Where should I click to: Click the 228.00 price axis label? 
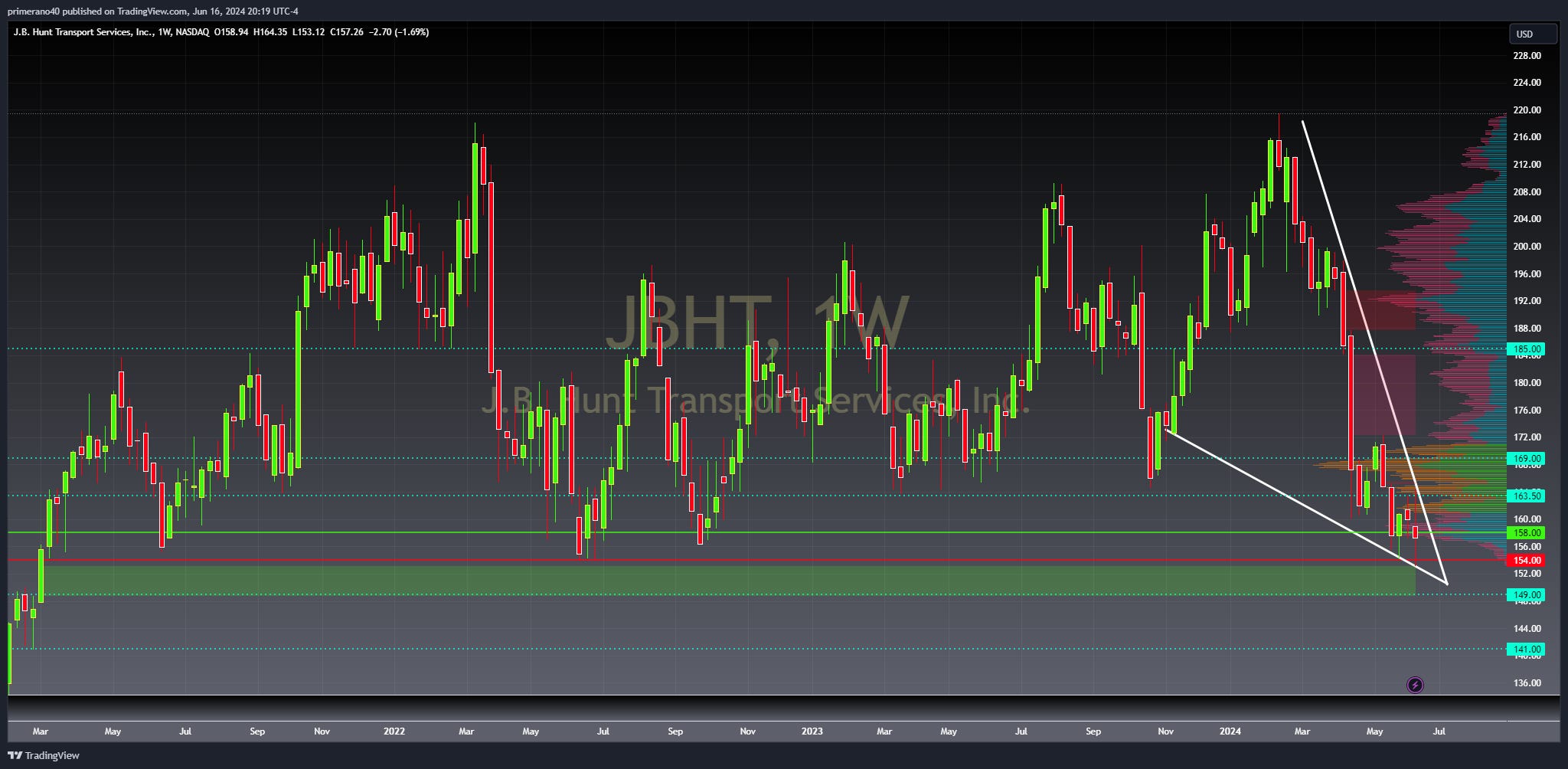pos(1527,56)
